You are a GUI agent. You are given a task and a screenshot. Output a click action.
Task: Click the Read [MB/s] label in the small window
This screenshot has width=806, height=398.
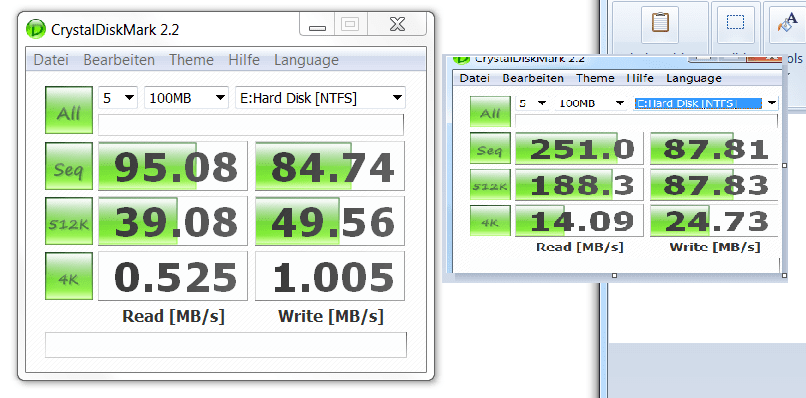point(580,247)
